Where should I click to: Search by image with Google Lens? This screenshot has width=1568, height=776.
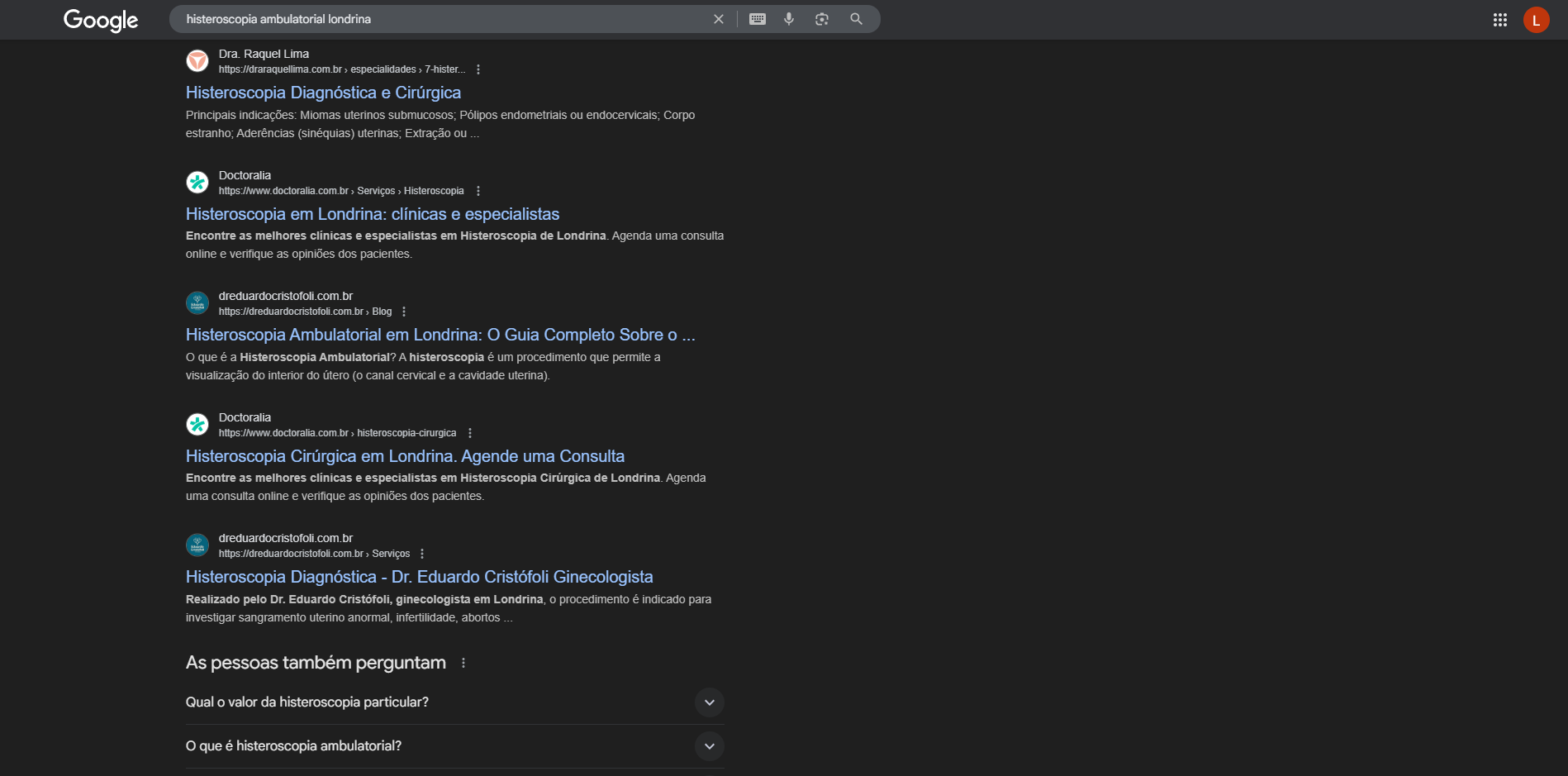click(822, 19)
